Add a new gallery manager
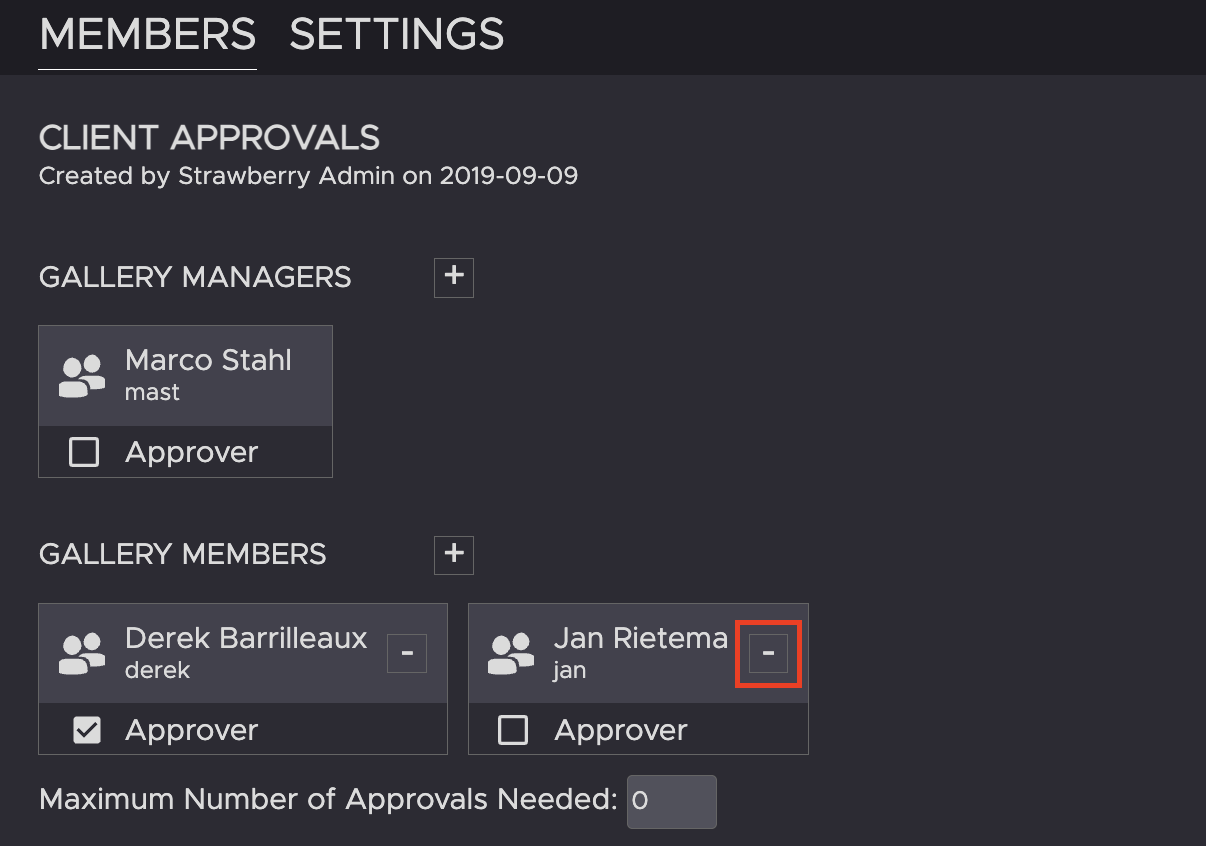This screenshot has height=846, width=1206. 454,277
